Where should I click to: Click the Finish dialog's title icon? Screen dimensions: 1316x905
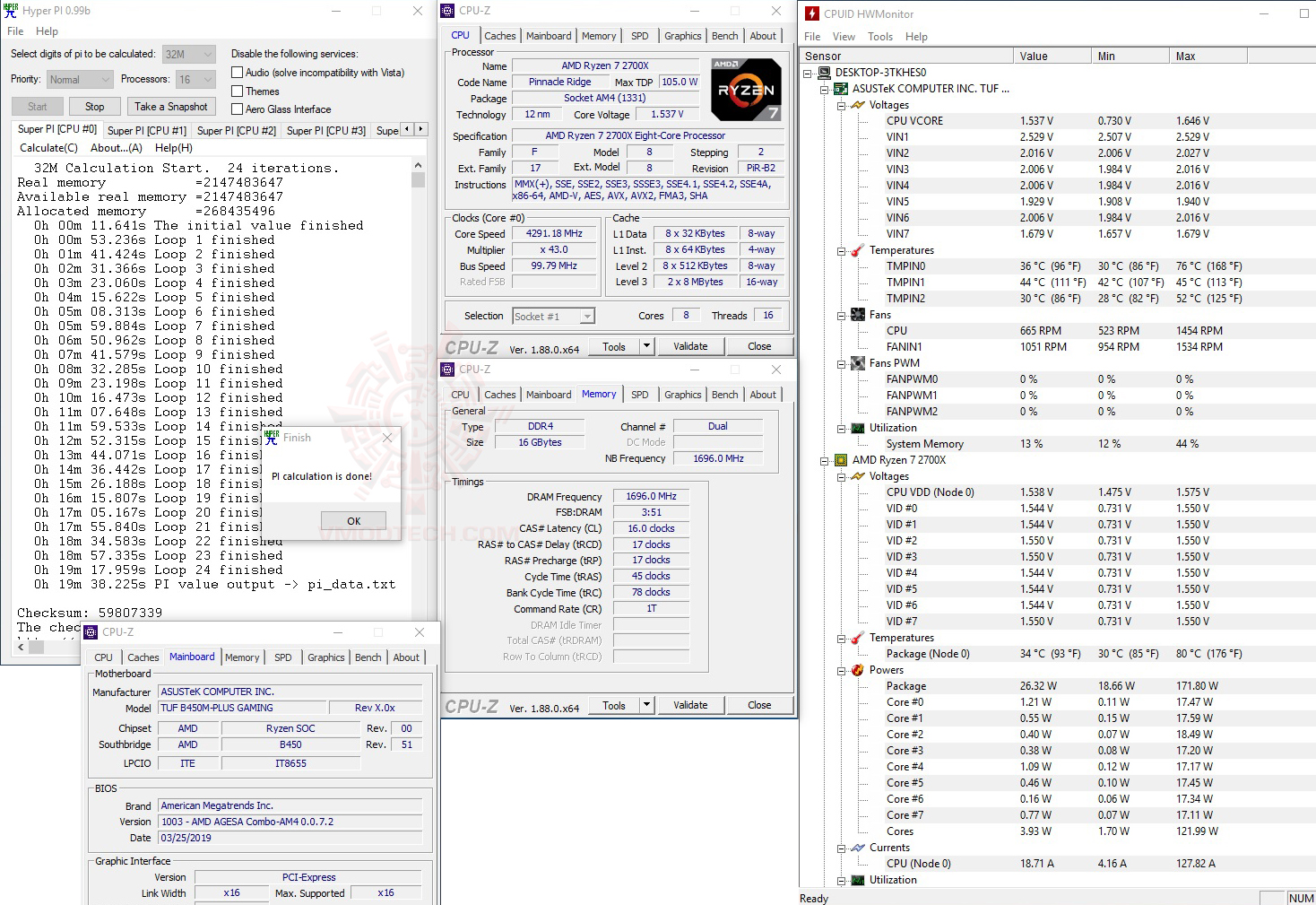[272, 438]
